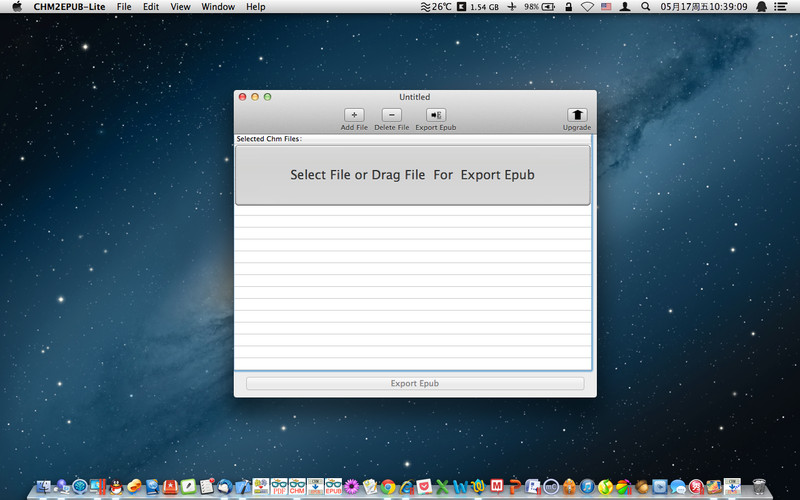Open the Help menu
Screen dimensions: 800x500
(256, 7)
